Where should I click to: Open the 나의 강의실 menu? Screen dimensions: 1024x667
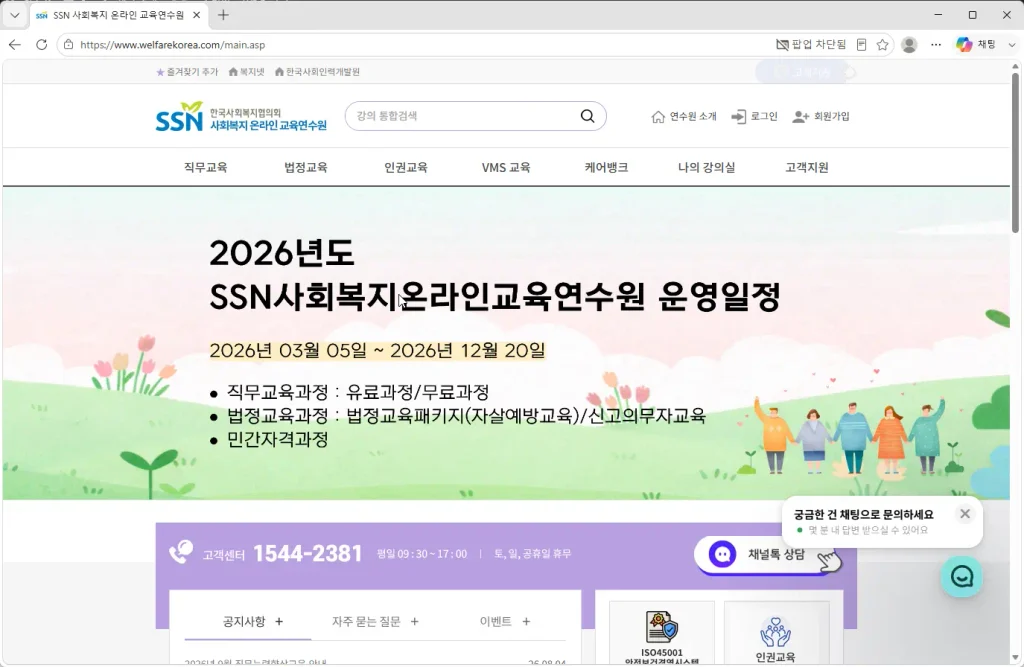tap(707, 167)
